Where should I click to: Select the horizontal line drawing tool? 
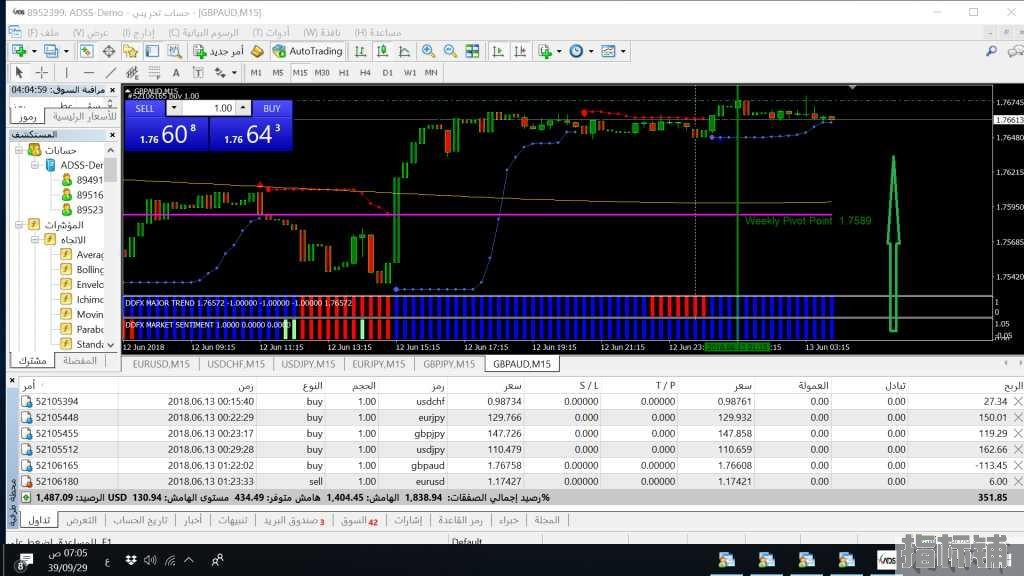pyautogui.click(x=88, y=73)
